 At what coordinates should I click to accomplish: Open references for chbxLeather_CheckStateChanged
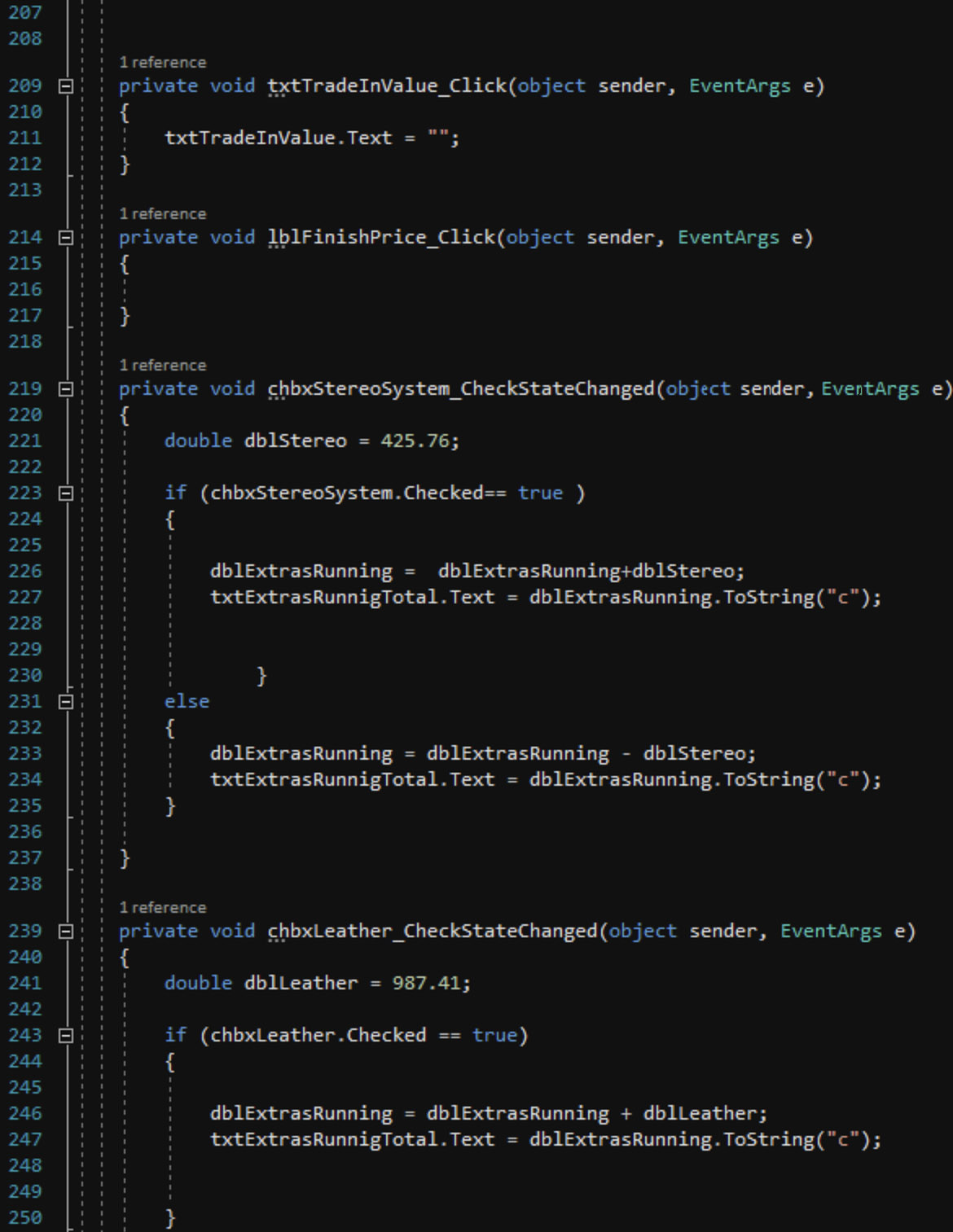click(162, 907)
